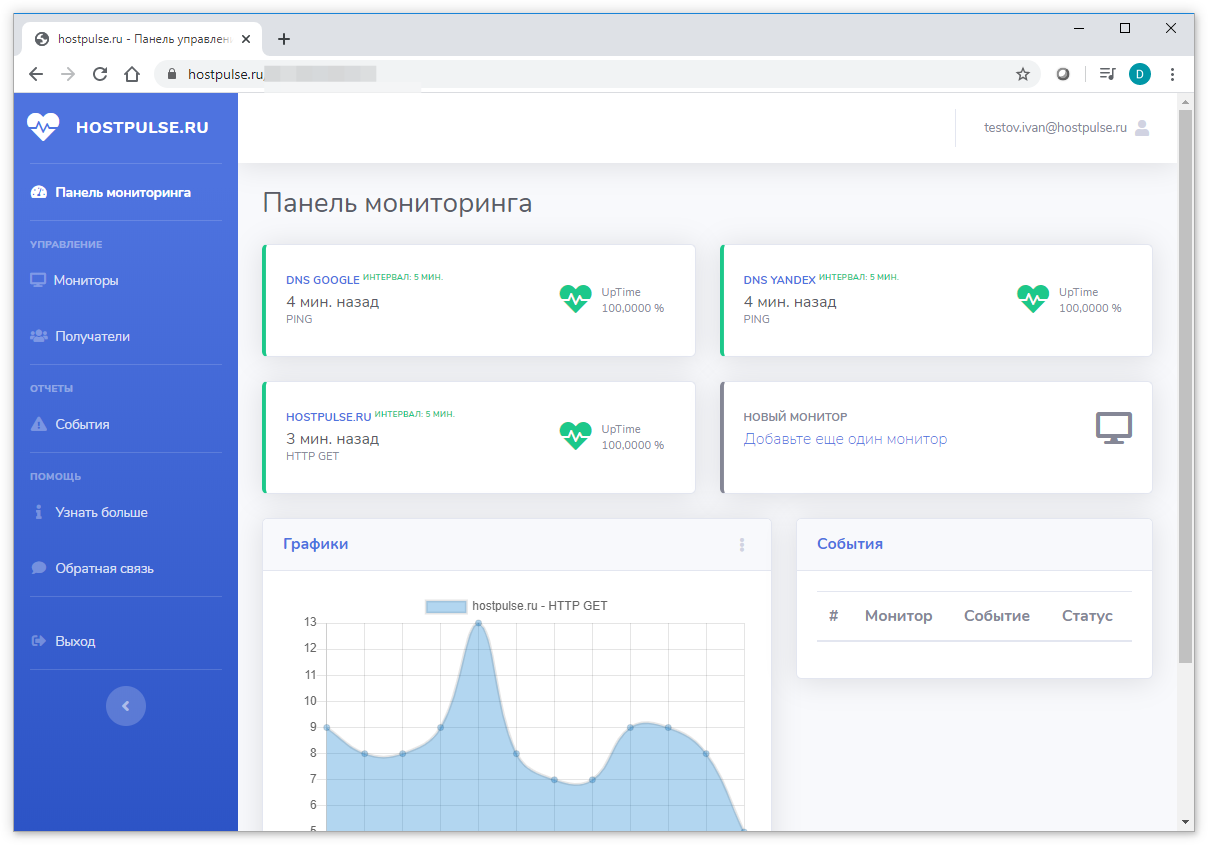Open Мониторы in the sidebar

pyautogui.click(x=86, y=281)
